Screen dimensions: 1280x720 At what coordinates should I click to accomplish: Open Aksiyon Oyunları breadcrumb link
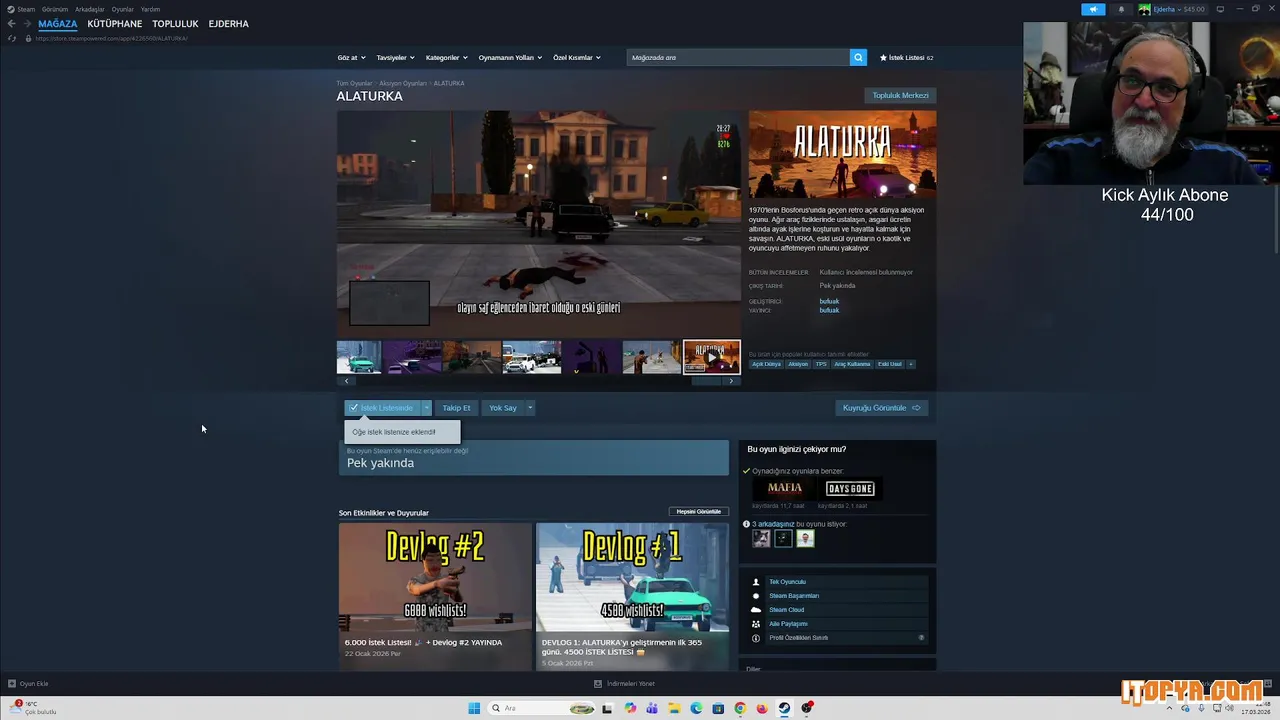[403, 83]
